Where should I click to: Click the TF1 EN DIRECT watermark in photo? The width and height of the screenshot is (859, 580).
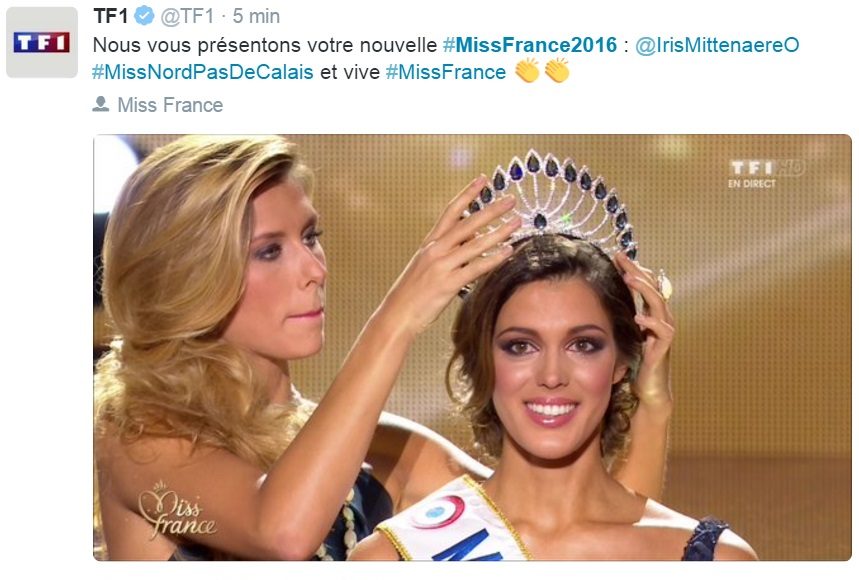coord(766,173)
